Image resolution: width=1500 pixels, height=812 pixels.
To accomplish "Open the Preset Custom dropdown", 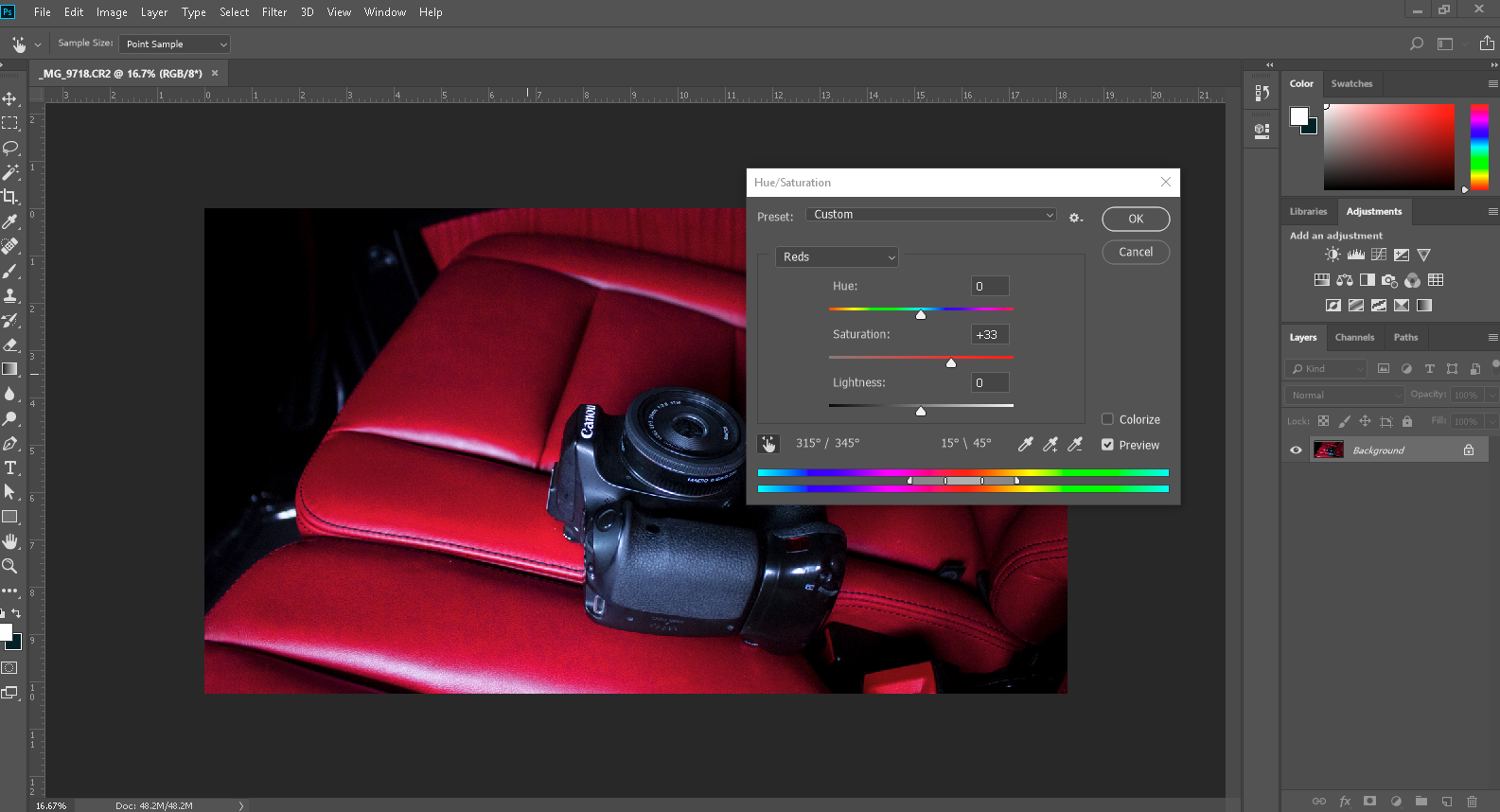I will (x=931, y=215).
